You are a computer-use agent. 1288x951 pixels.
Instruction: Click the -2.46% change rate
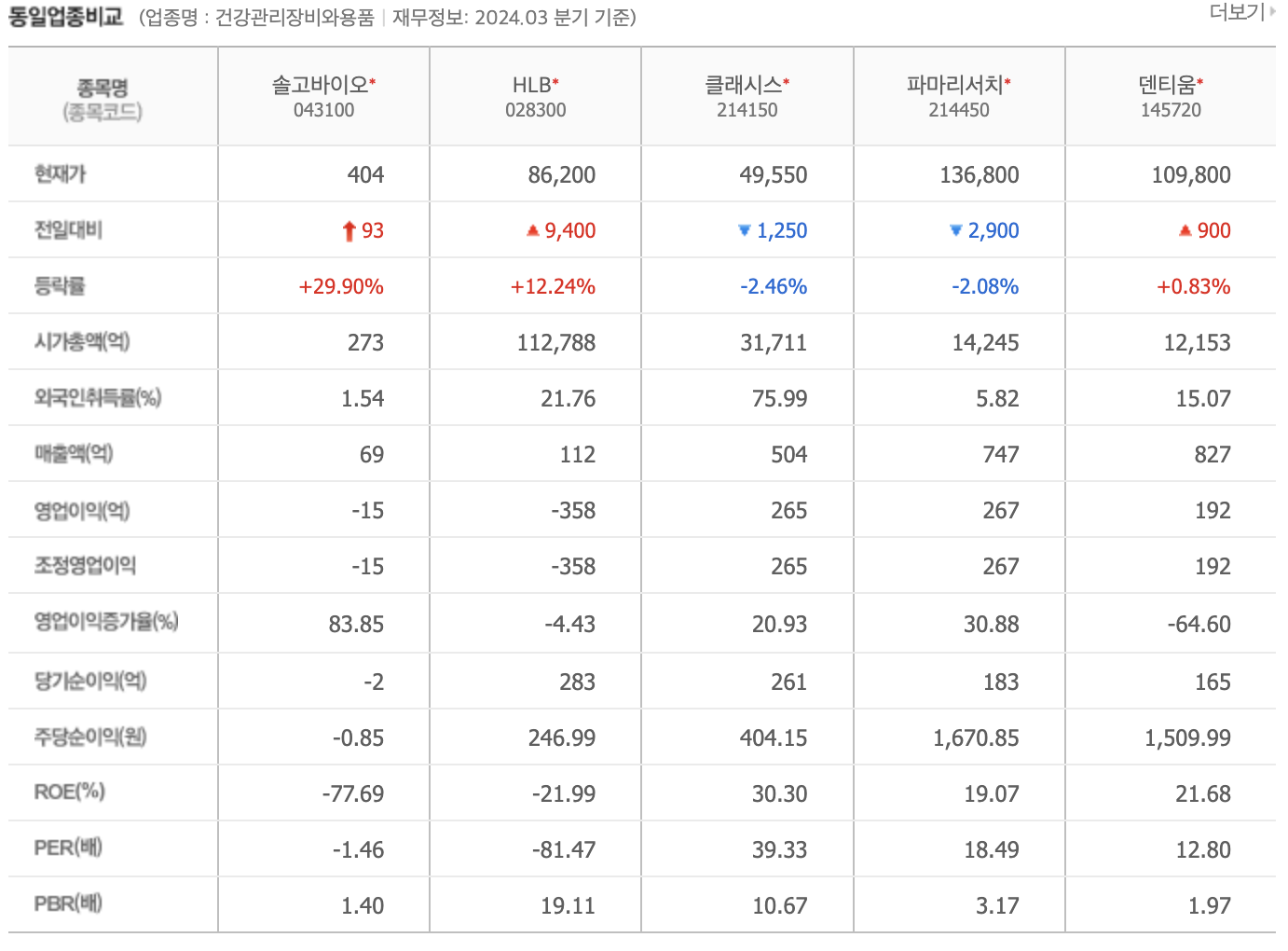click(774, 286)
